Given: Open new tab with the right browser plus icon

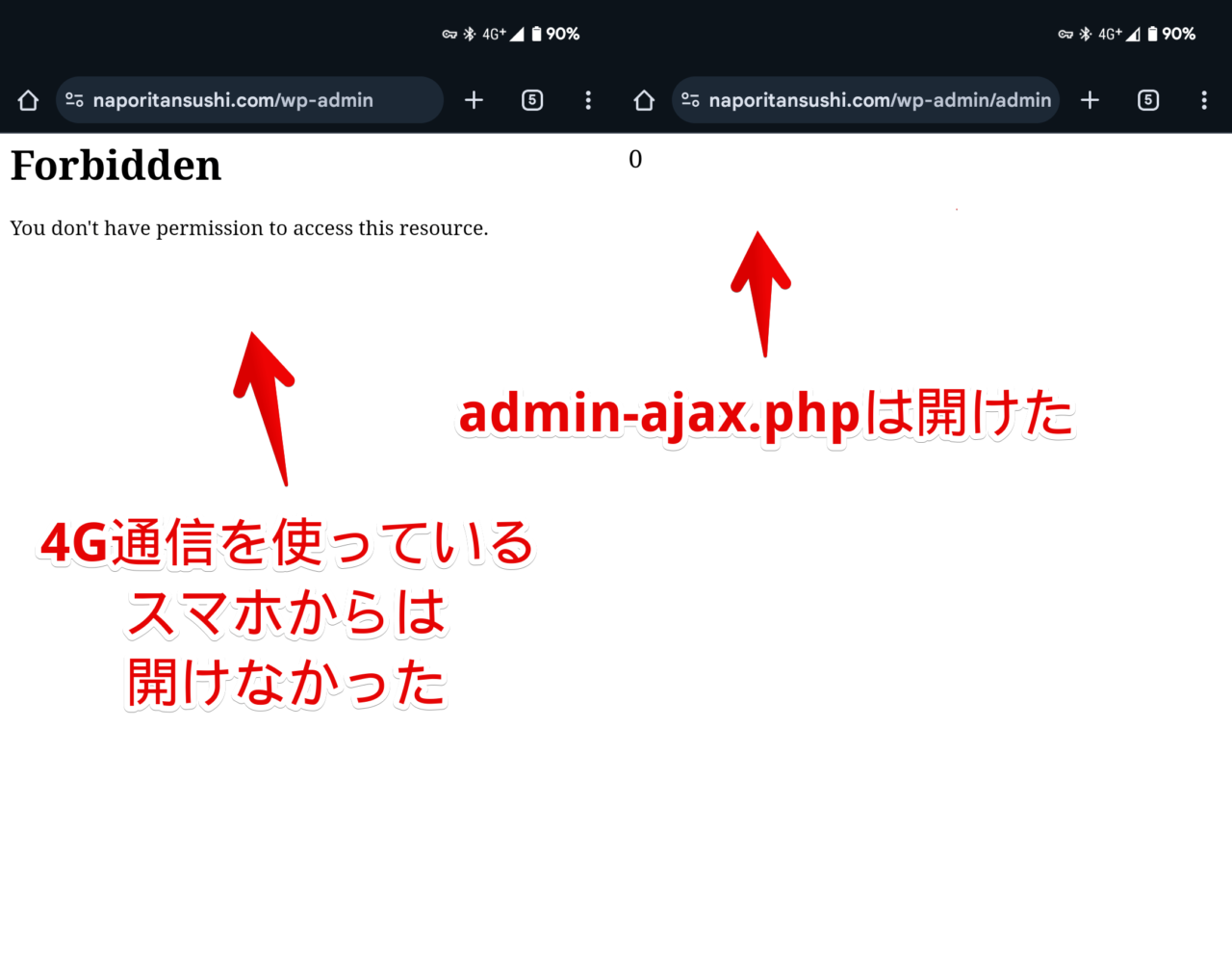Looking at the screenshot, I should [1090, 100].
